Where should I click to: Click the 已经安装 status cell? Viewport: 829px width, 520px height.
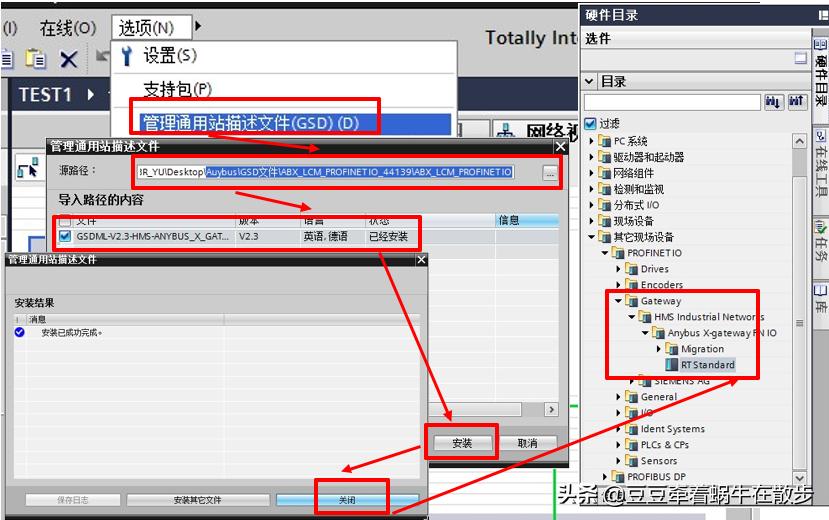(x=389, y=236)
